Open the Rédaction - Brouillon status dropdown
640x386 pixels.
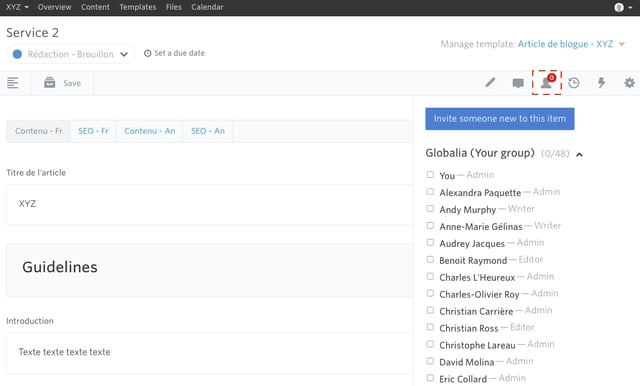70,54
